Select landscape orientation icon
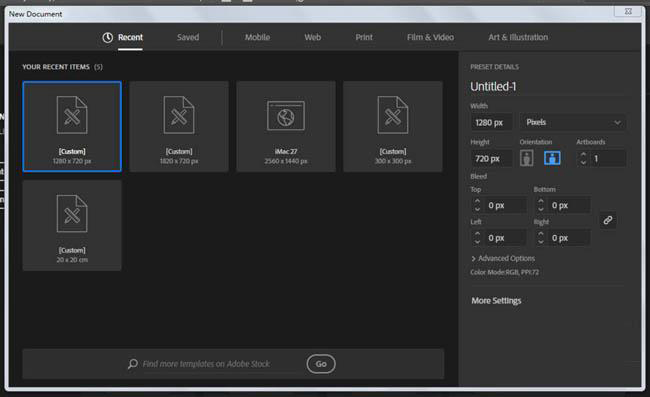650x397 pixels. click(552, 158)
